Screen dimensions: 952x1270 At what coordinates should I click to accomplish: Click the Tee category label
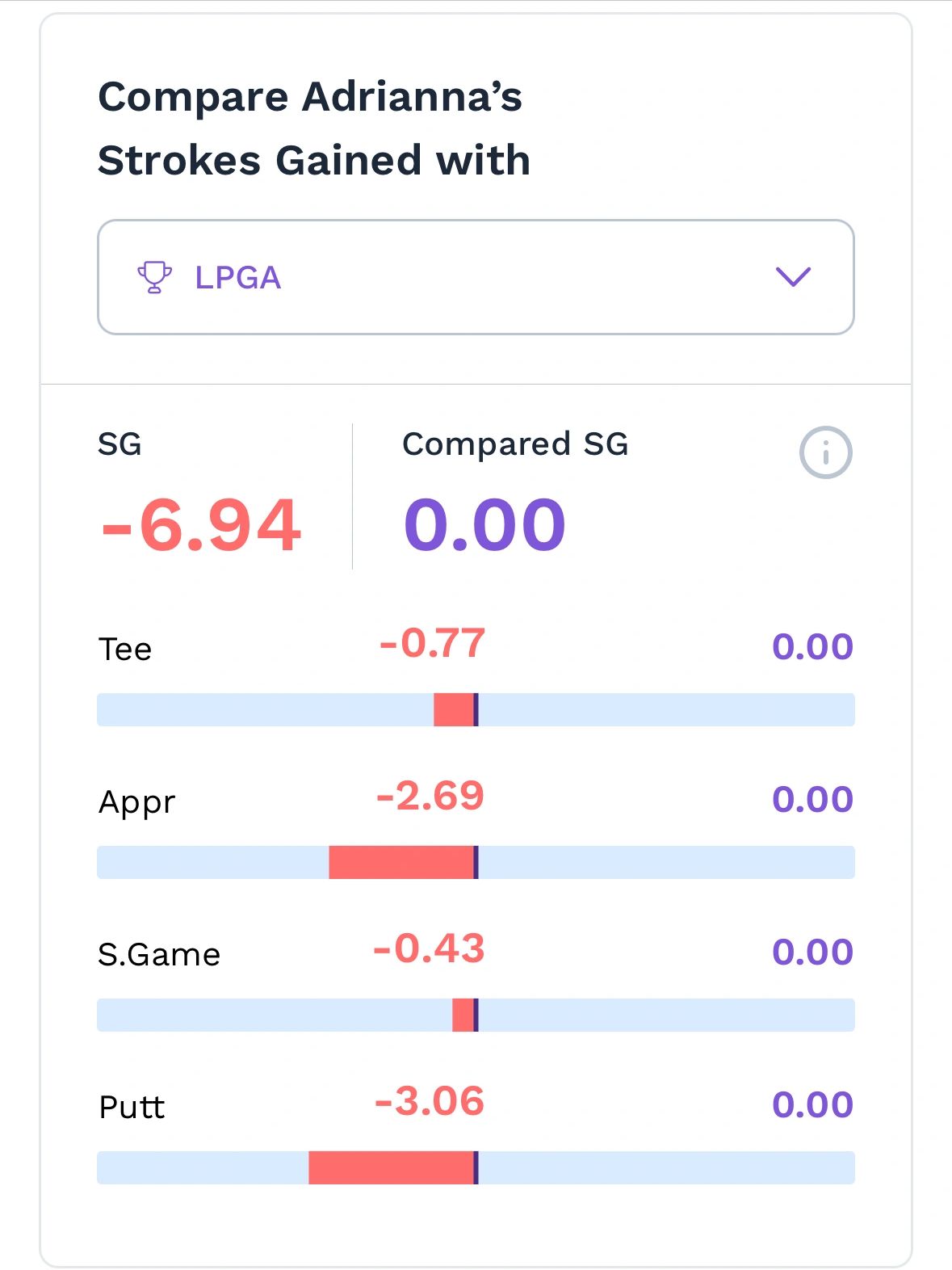click(x=125, y=650)
